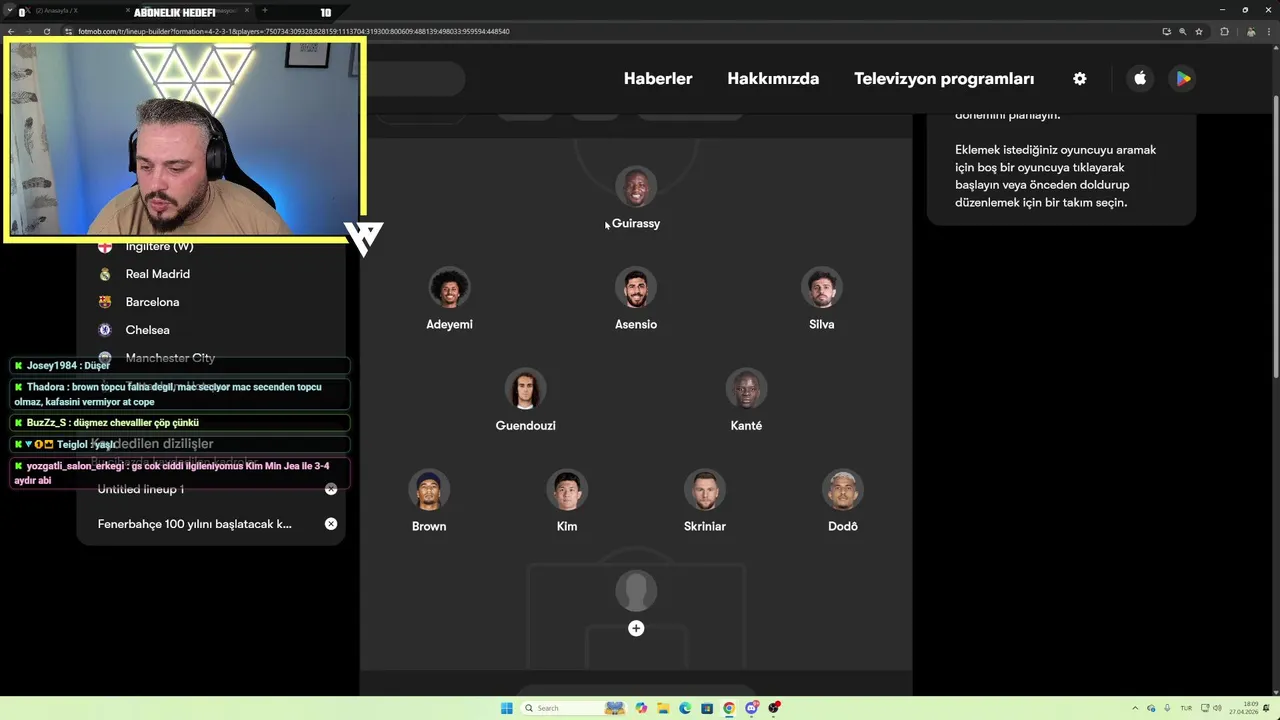Reload the page in browser

pos(47,31)
